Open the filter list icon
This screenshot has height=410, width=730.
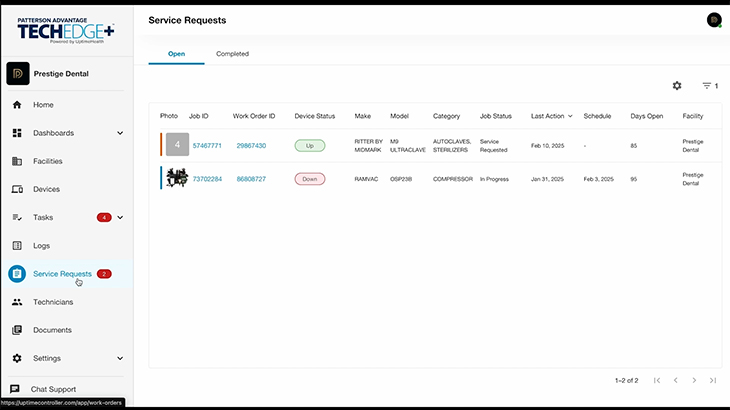click(x=706, y=86)
